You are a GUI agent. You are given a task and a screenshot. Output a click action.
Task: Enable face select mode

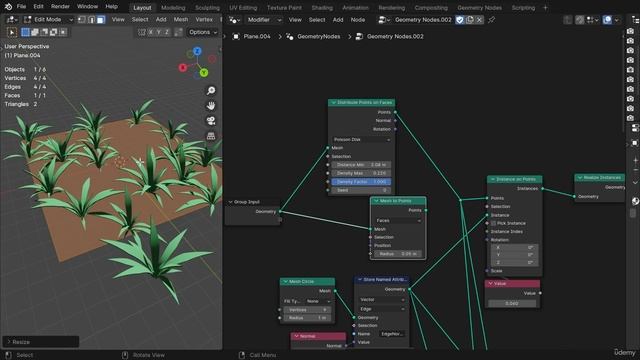click(x=100, y=20)
